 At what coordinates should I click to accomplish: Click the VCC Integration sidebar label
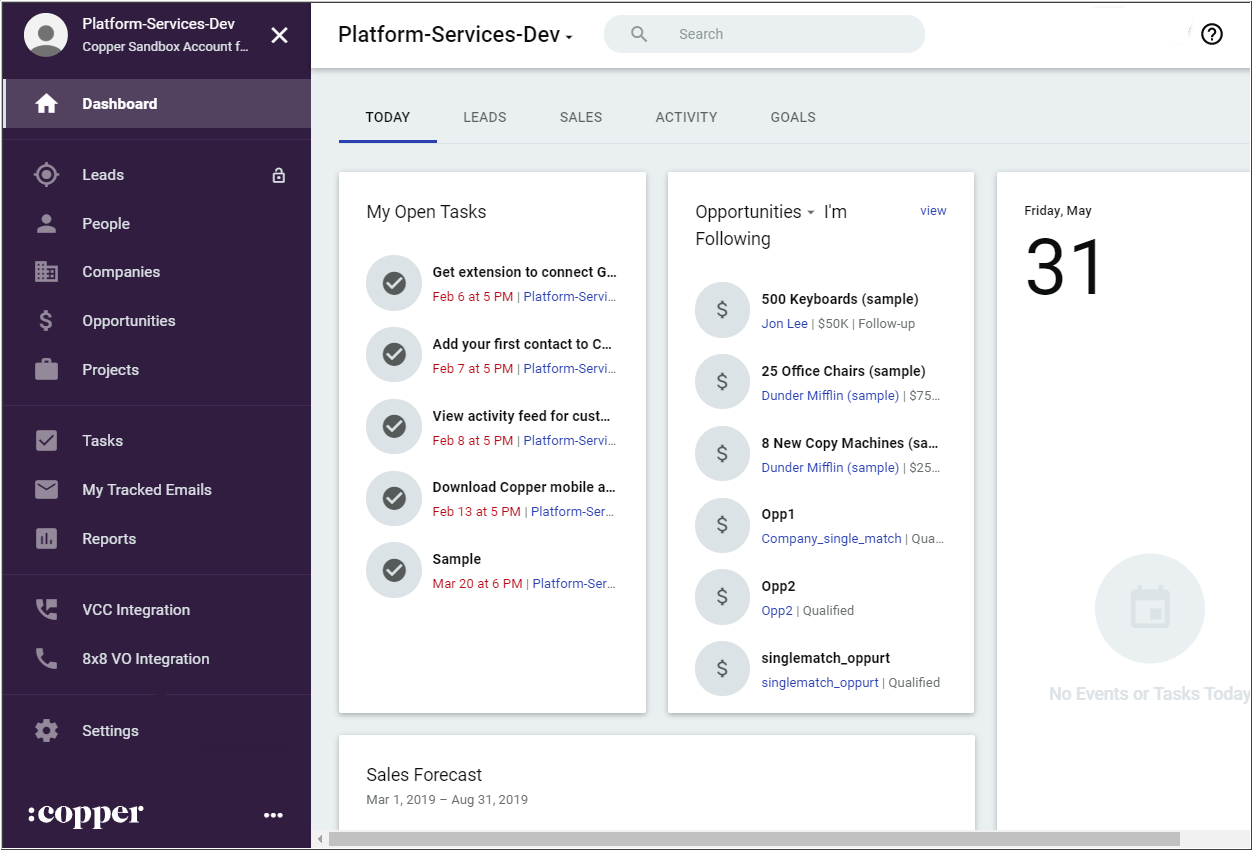pos(136,610)
